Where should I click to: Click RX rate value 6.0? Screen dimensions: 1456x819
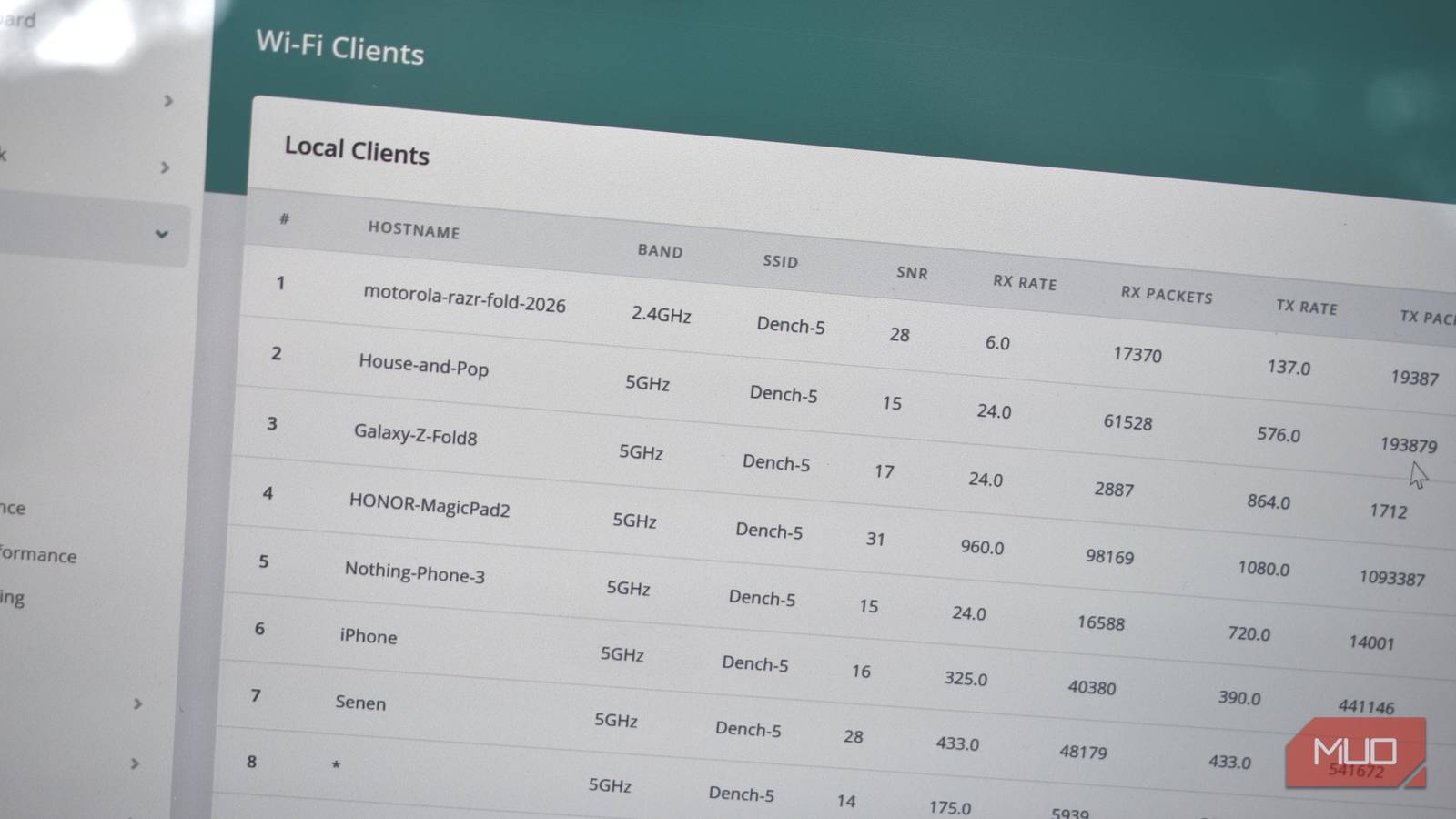pos(997,342)
